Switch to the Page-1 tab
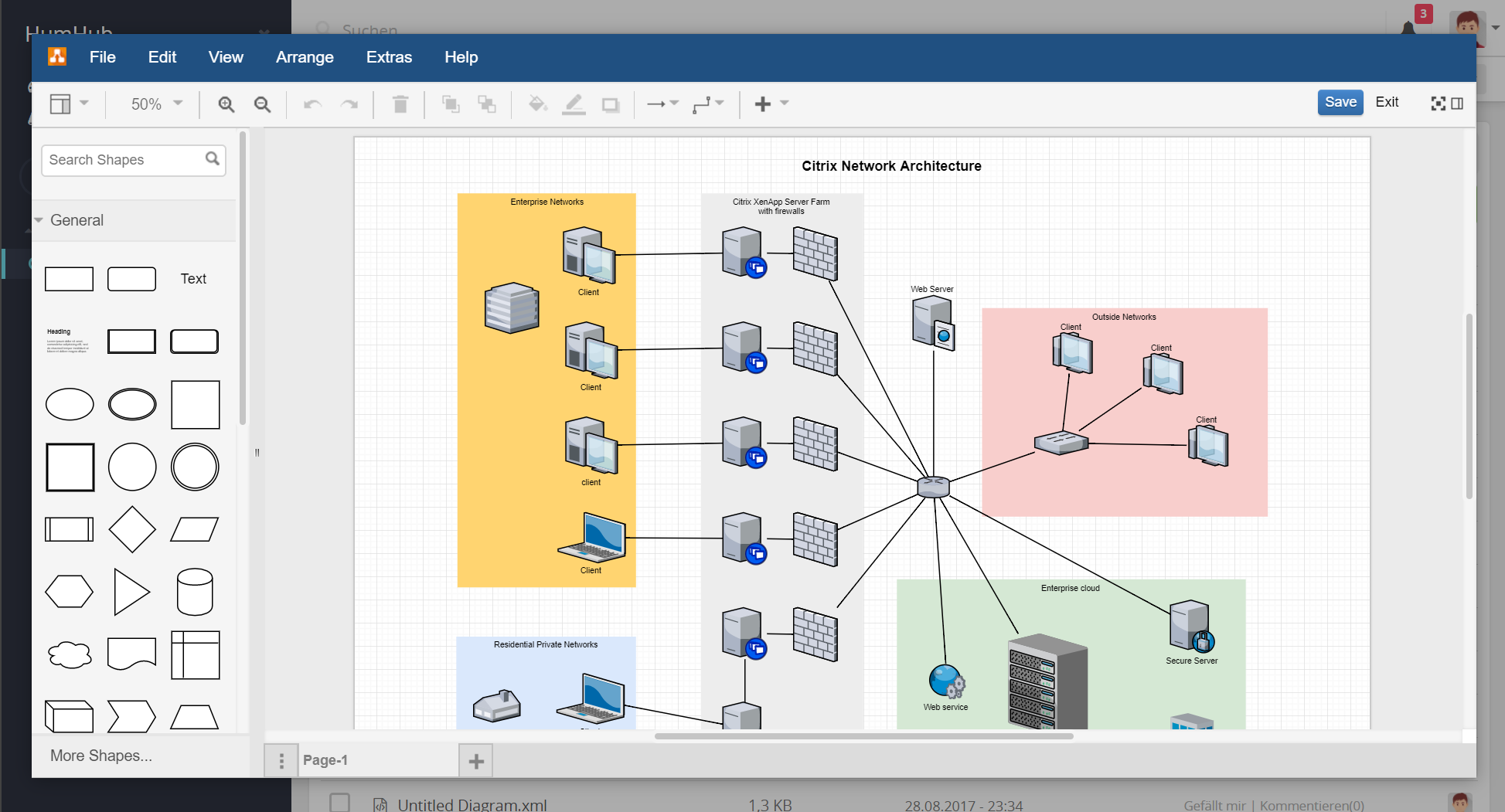This screenshot has width=1505, height=812. (325, 760)
